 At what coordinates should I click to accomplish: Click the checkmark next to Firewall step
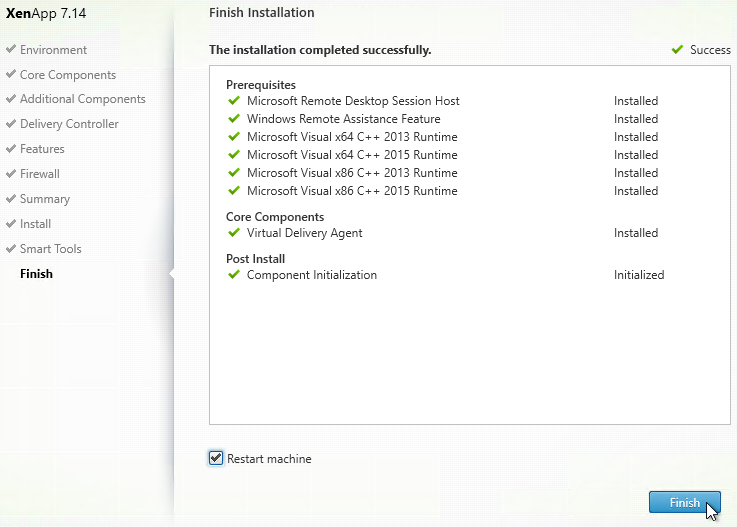[11, 173]
